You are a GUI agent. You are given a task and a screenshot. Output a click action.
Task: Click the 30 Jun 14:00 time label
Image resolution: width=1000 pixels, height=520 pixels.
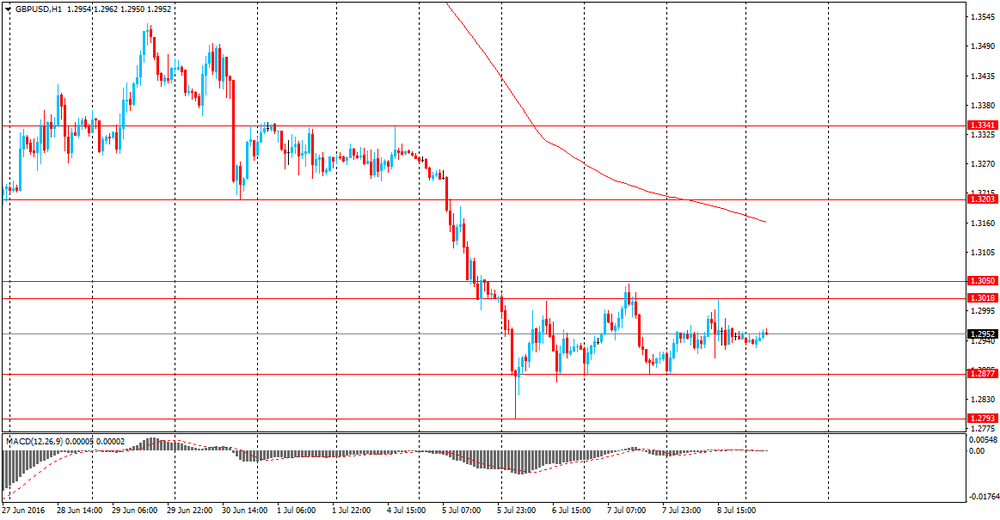tap(244, 510)
